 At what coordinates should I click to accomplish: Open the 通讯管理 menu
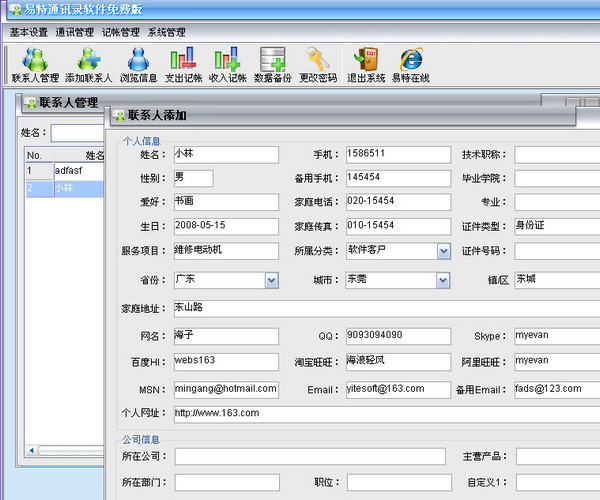(x=75, y=32)
